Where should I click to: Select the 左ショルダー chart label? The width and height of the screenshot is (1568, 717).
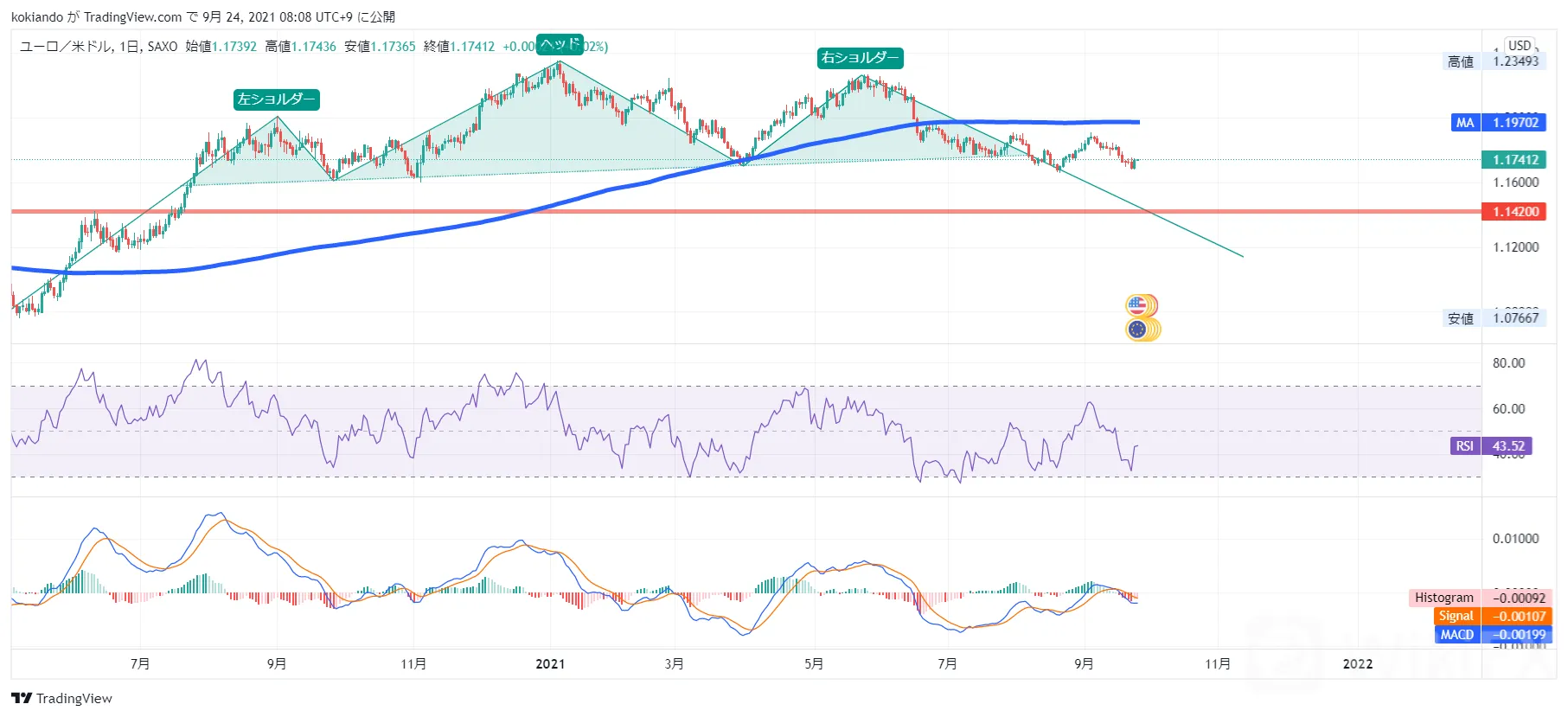277,99
